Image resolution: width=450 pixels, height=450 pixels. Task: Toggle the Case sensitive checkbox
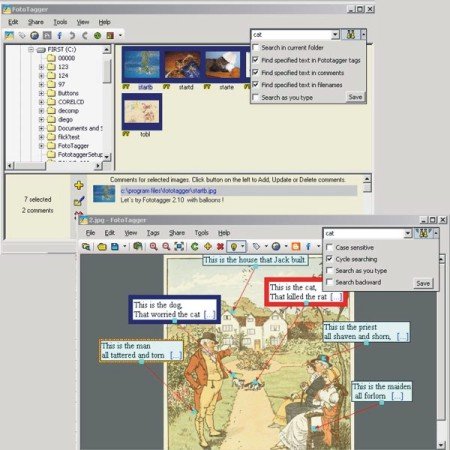tap(329, 247)
